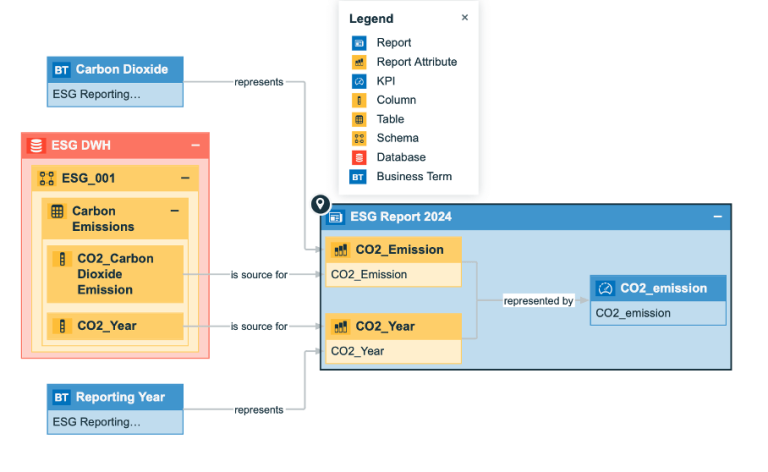Viewport: 768px width, 472px height.
Task: Click the Table icon in the Legend
Action: pos(359,119)
